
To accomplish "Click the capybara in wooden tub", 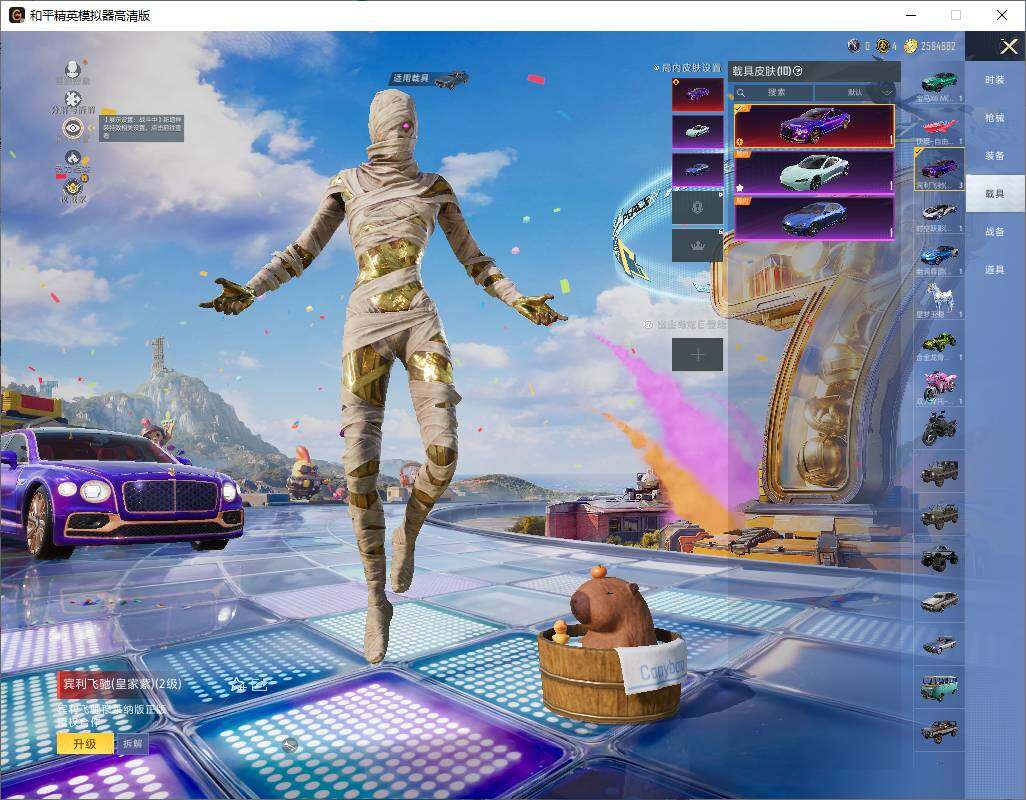I will [x=612, y=645].
